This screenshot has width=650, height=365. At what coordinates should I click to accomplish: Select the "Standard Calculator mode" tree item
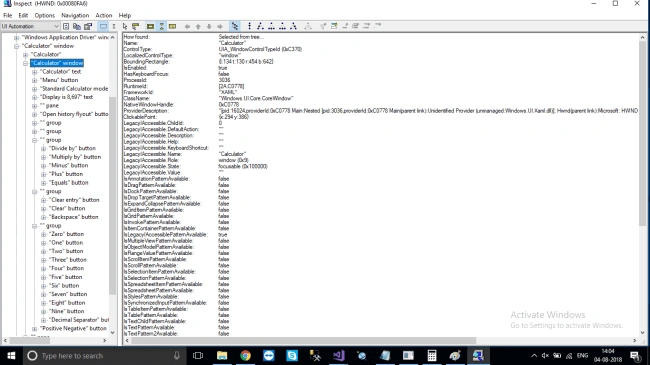click(74, 88)
